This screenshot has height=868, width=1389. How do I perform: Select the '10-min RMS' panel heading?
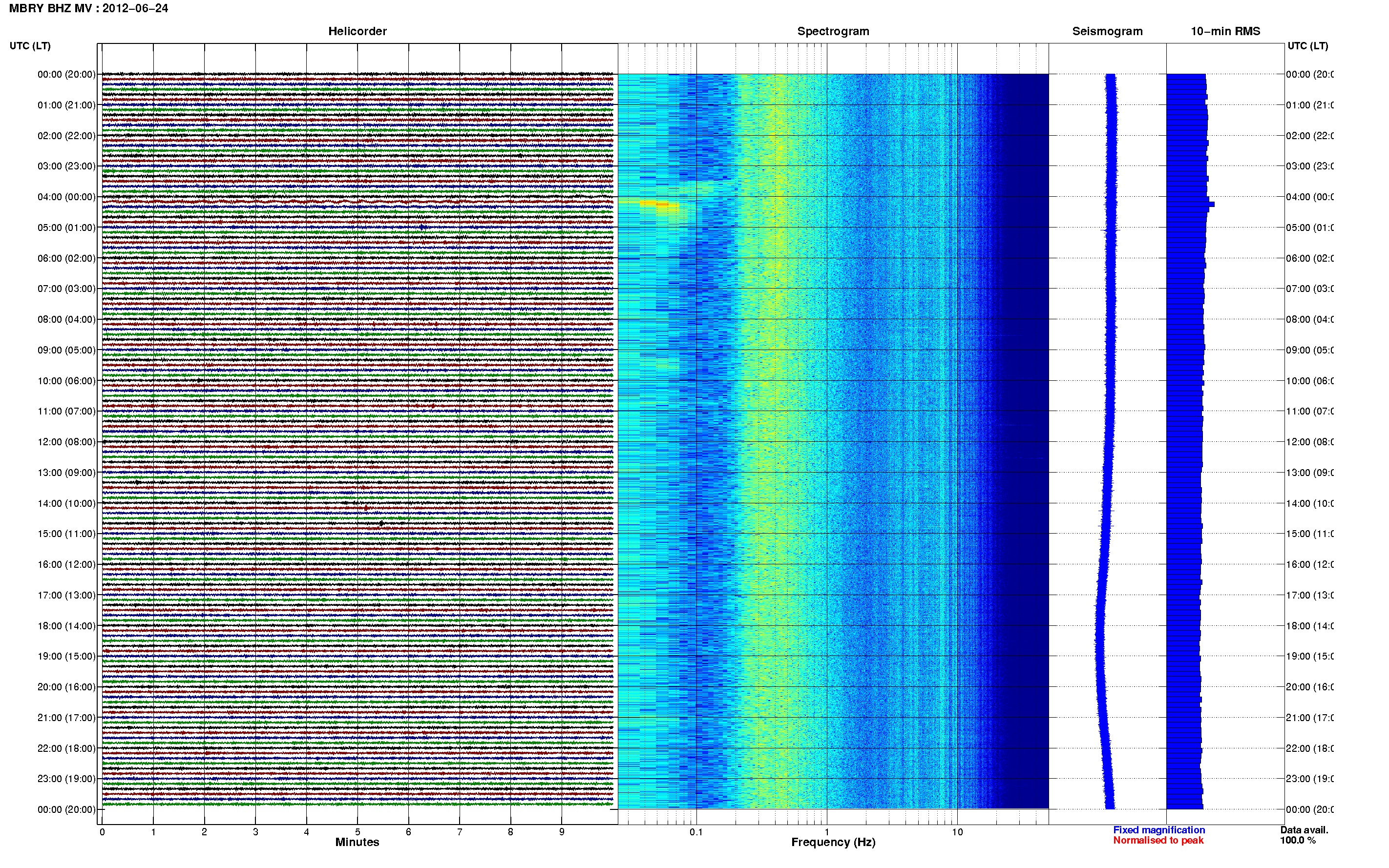point(1225,32)
